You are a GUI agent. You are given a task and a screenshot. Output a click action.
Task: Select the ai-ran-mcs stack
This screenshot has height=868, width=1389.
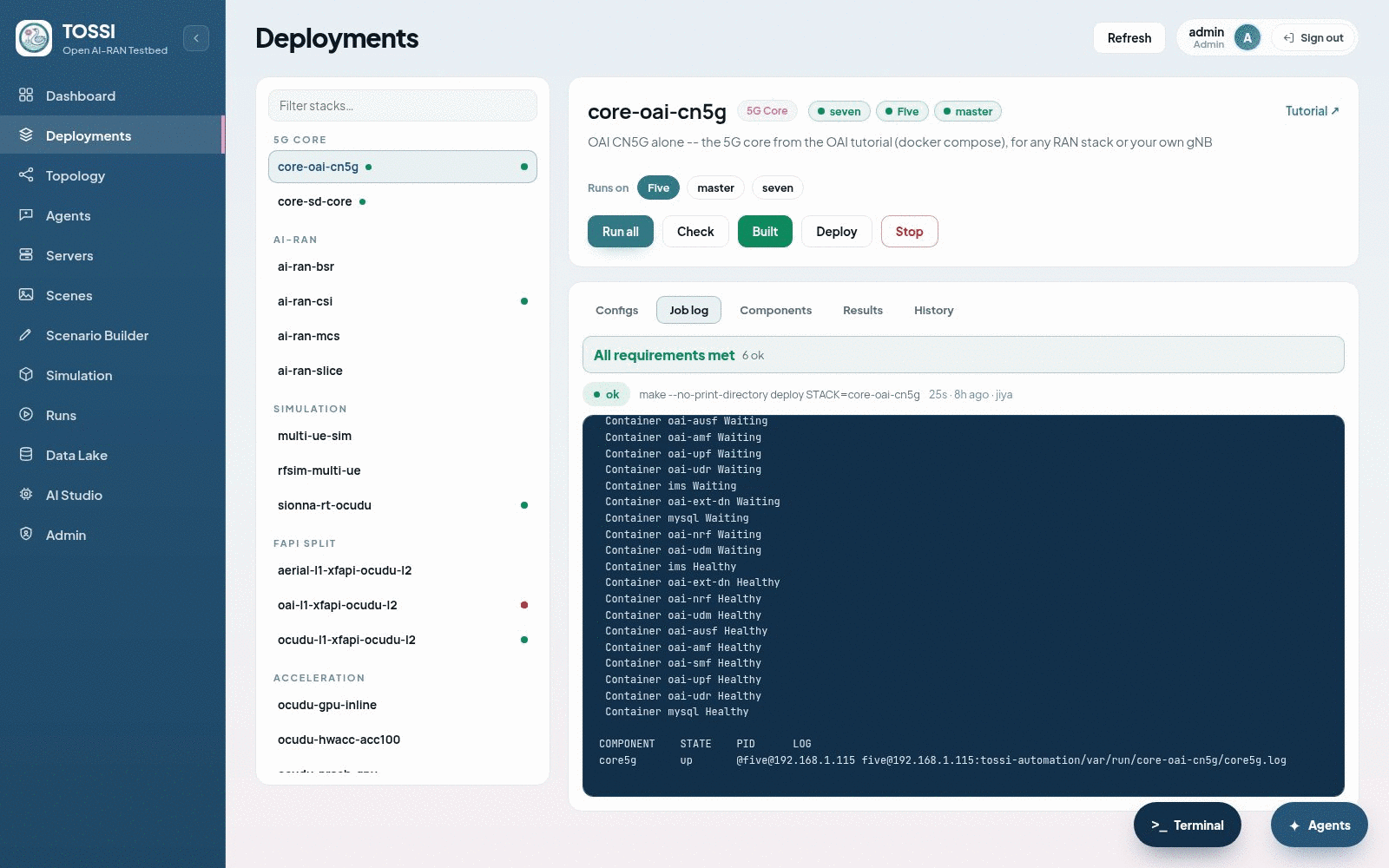(x=403, y=336)
